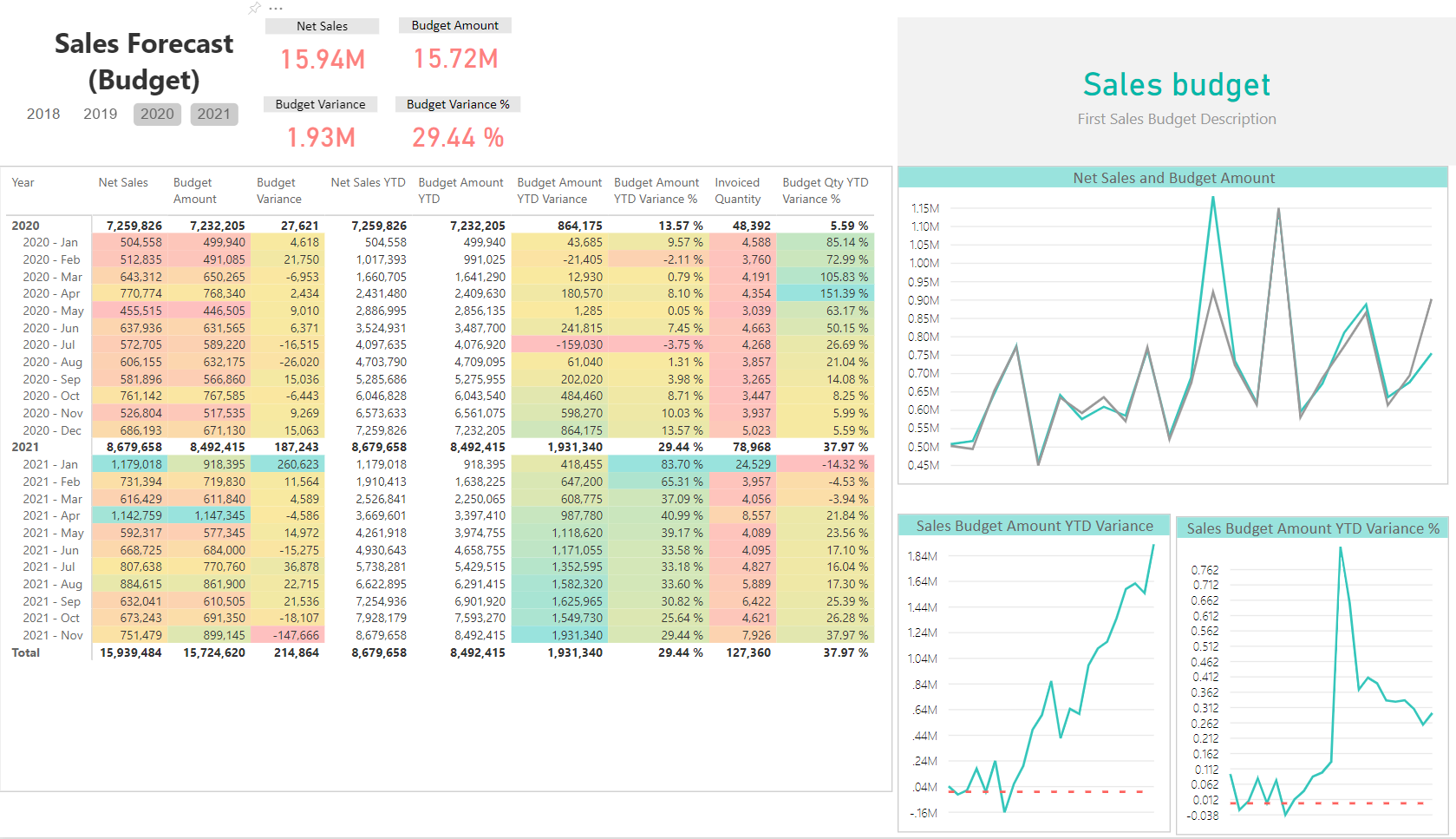This screenshot has height=839, width=1456.
Task: Select the Net Sales 15.94M card
Action: click(x=323, y=59)
